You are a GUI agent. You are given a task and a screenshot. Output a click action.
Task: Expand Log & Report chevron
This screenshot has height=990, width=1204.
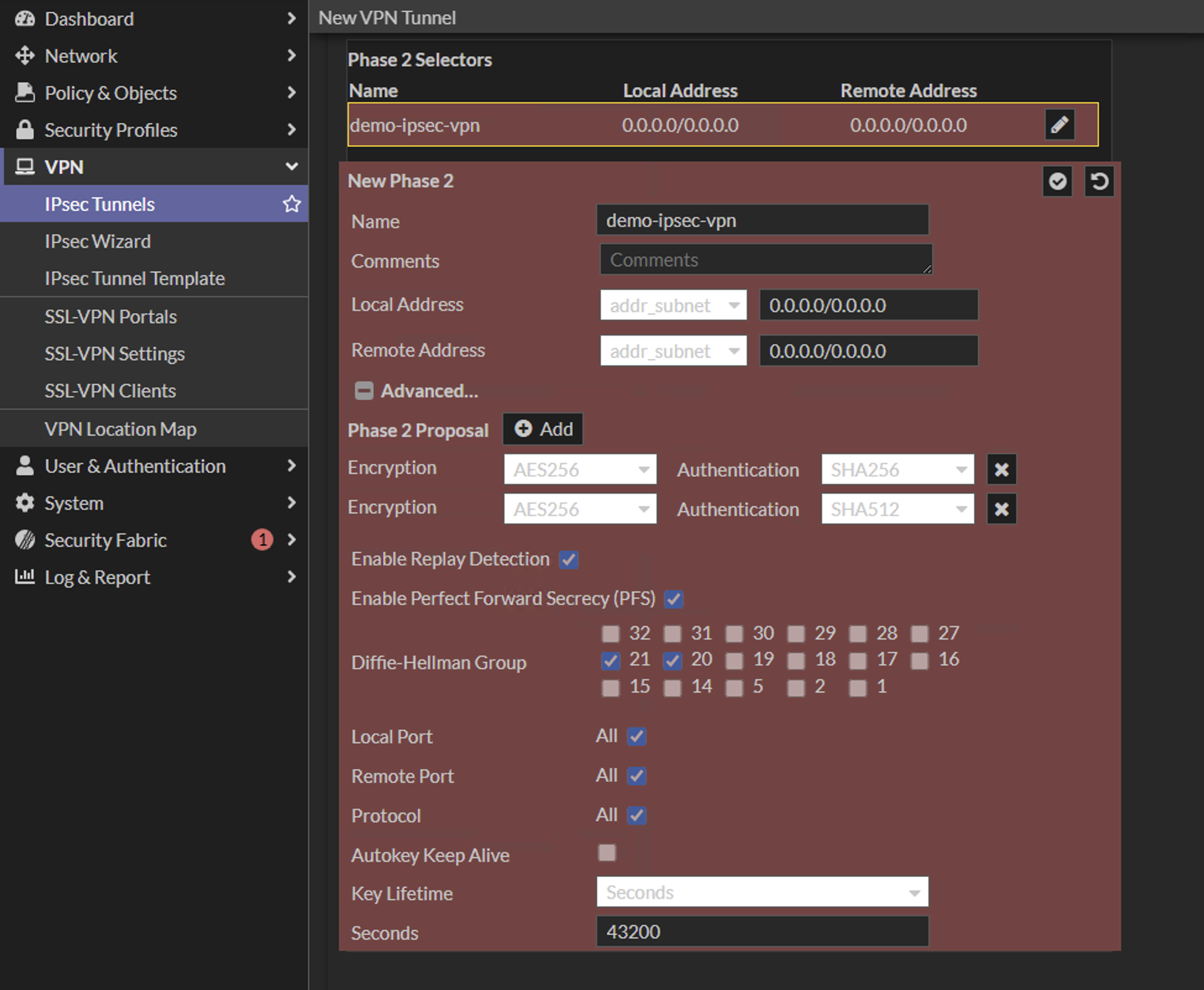point(292,577)
